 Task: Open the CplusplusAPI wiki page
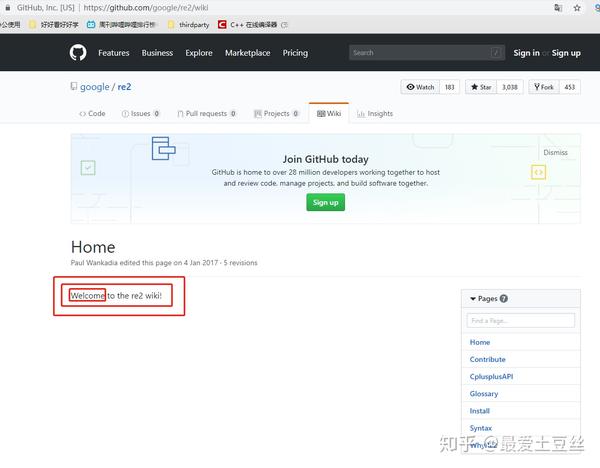coord(491,377)
